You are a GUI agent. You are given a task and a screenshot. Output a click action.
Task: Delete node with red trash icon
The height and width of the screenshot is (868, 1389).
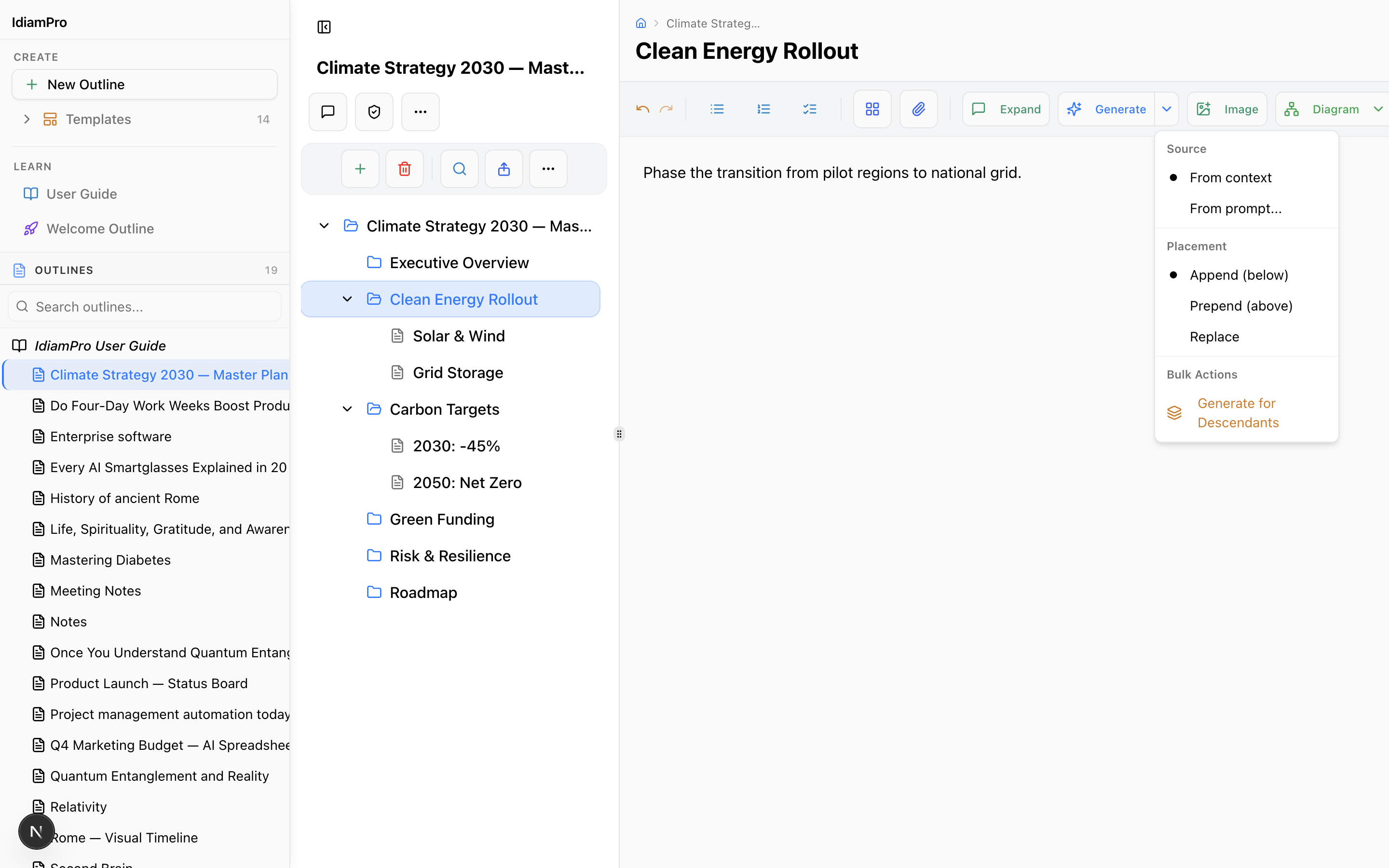pos(405,169)
